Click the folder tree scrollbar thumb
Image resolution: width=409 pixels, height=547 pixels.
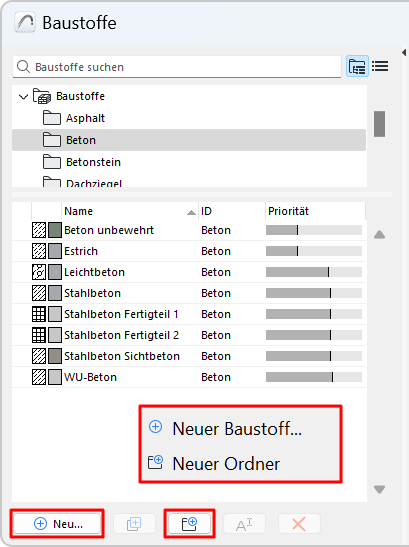(379, 124)
